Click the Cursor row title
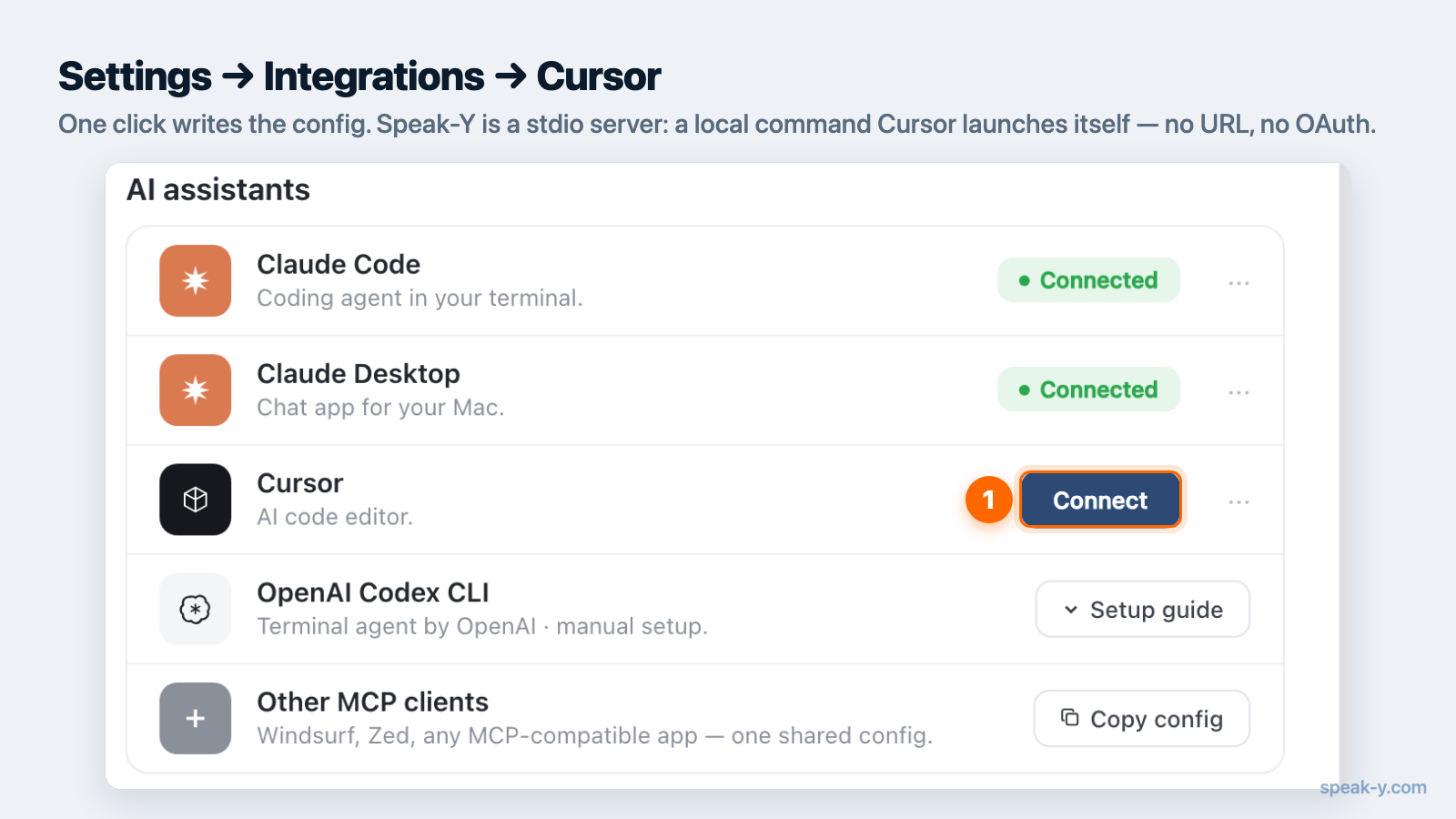Screen dimensions: 1456x819 coord(300,482)
